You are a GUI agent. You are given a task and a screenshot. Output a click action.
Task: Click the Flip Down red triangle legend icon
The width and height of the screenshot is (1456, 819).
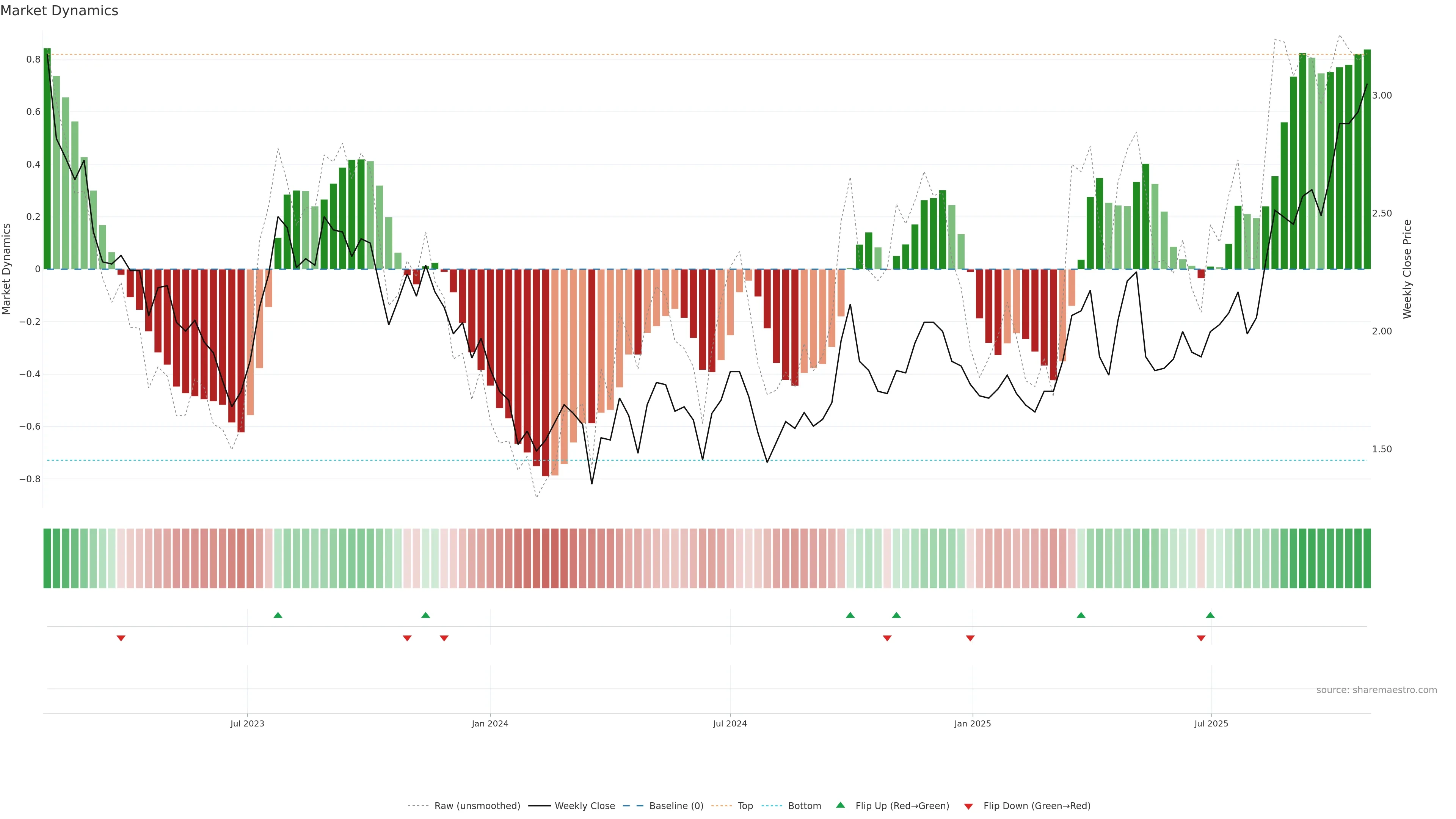[x=968, y=806]
